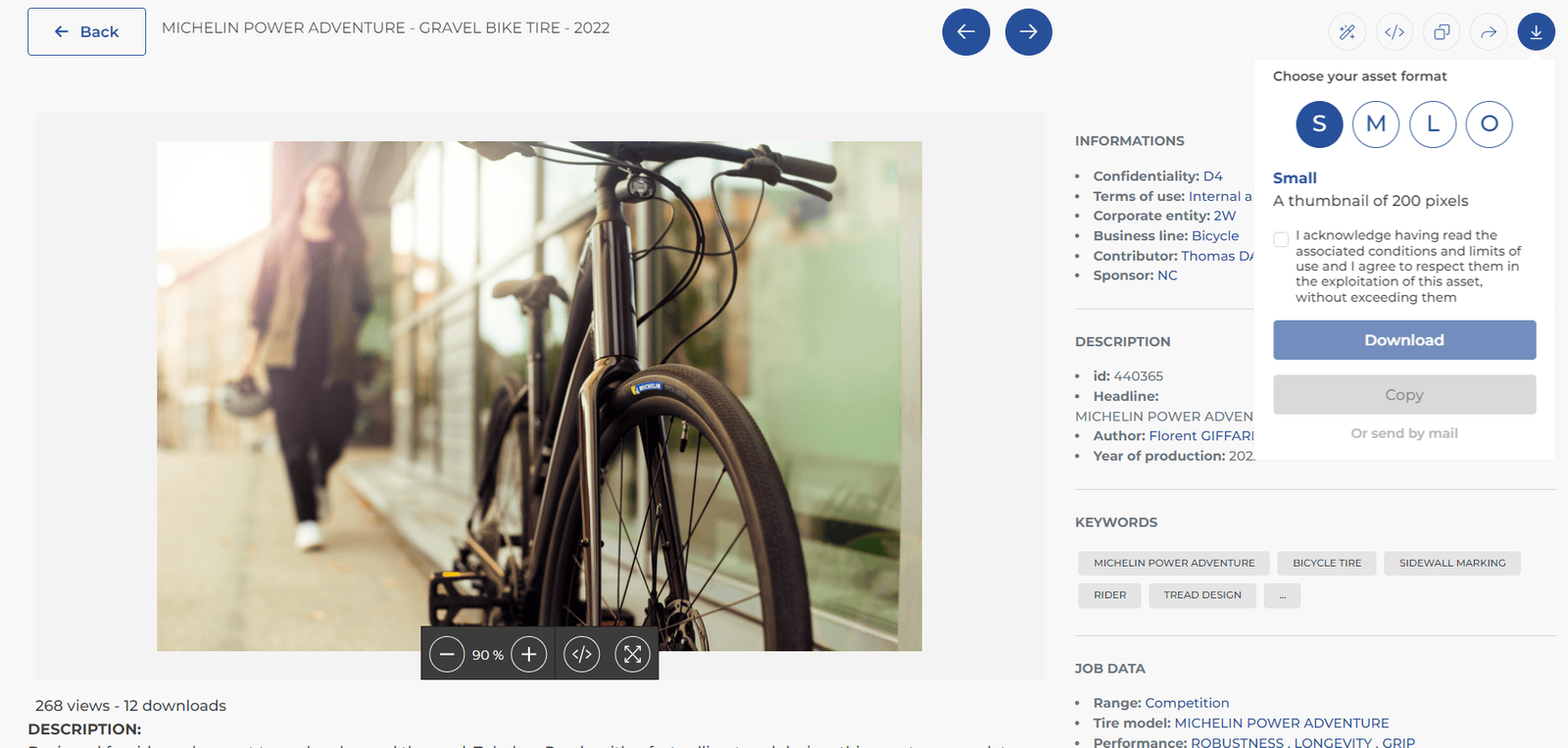Viewport: 1568px width, 748px height.
Task: Open author Florent GIFFARD link
Action: point(1201,436)
